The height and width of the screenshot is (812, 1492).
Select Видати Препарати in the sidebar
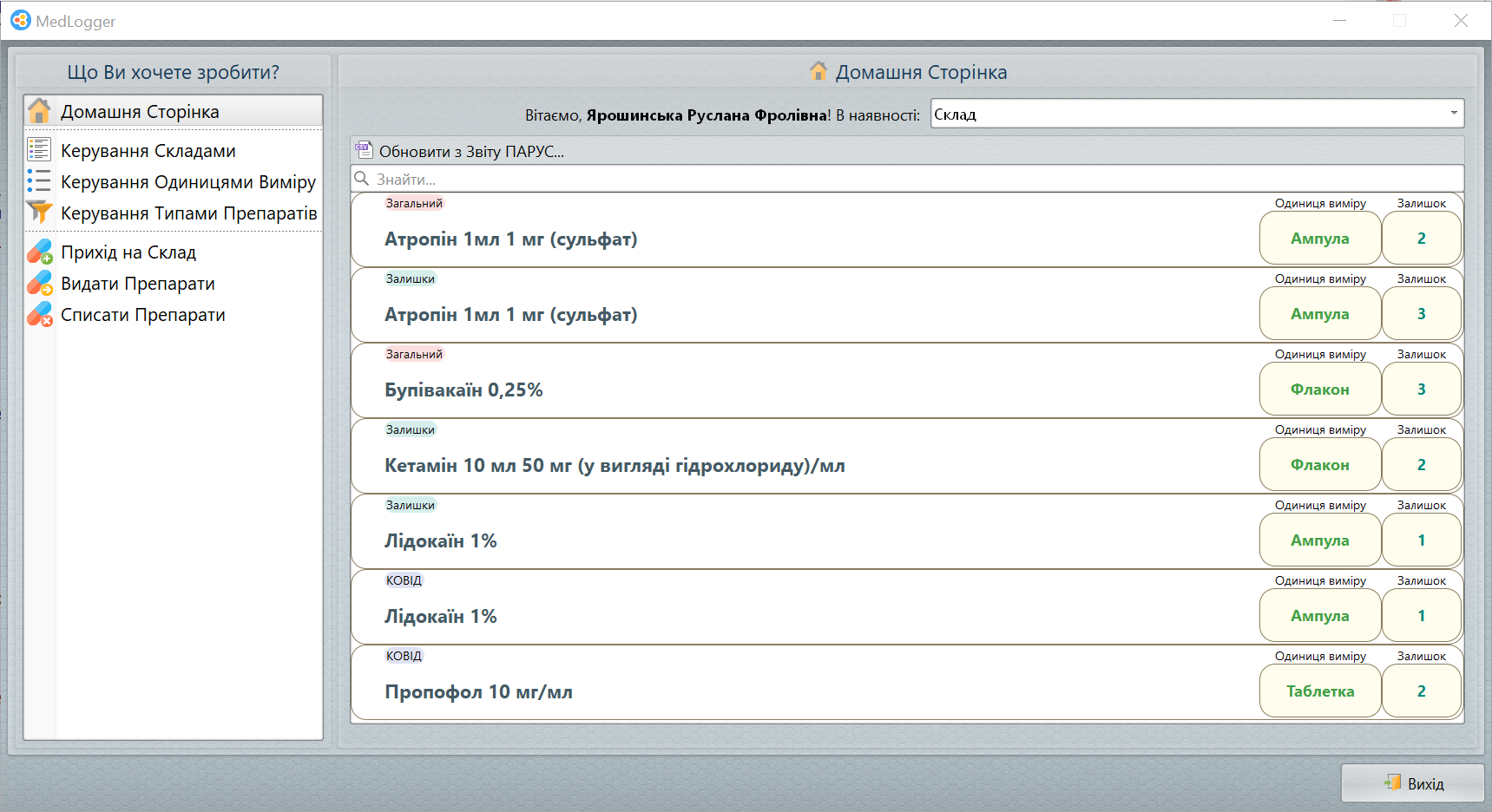pyautogui.click(x=137, y=284)
